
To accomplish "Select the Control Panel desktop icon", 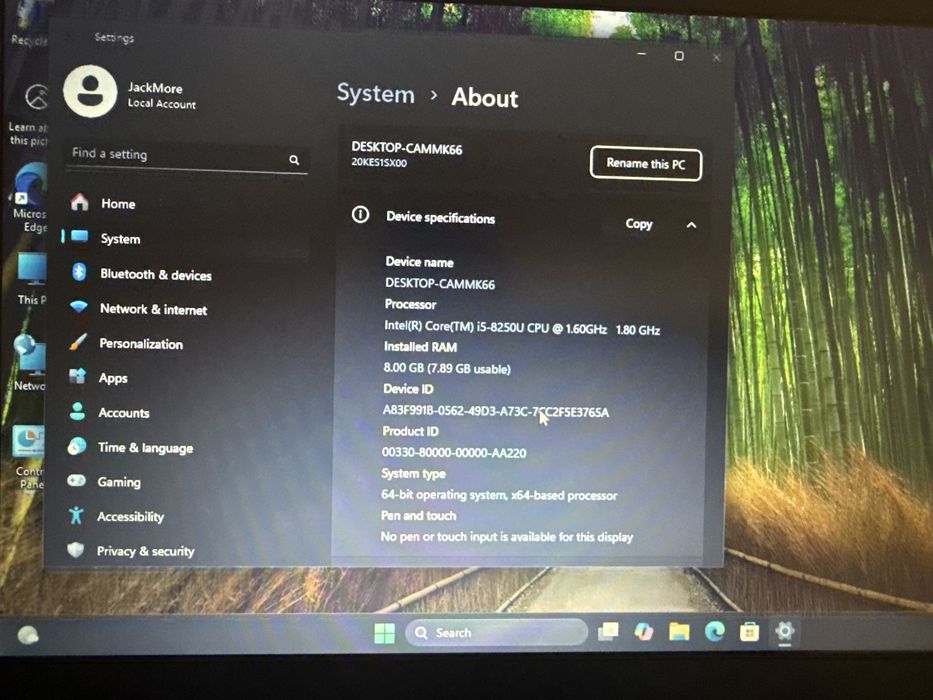I will click(x=30, y=457).
